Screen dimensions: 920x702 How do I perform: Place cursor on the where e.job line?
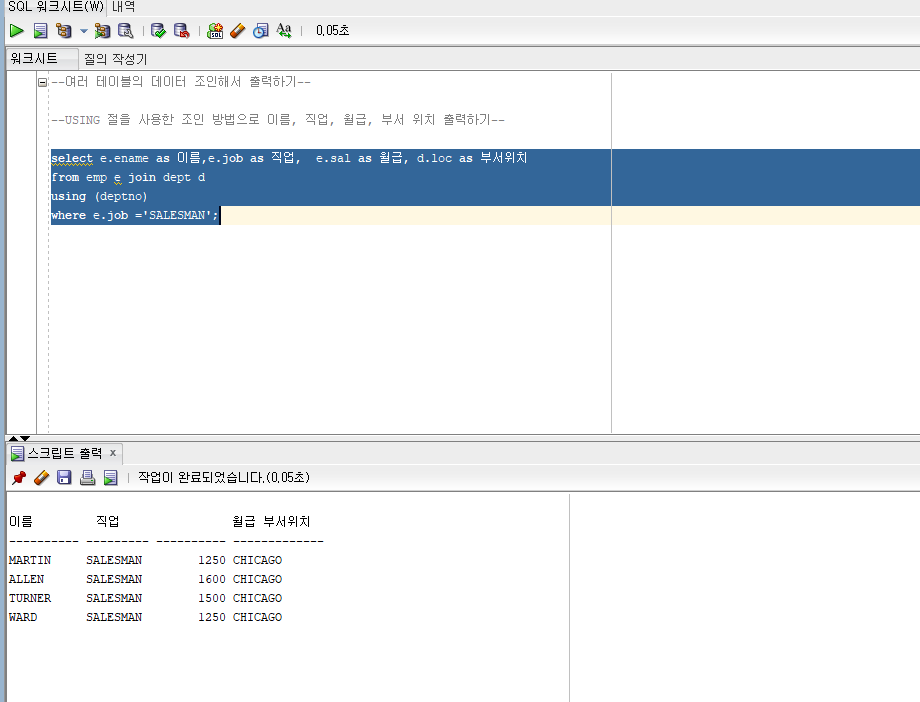(x=135, y=215)
